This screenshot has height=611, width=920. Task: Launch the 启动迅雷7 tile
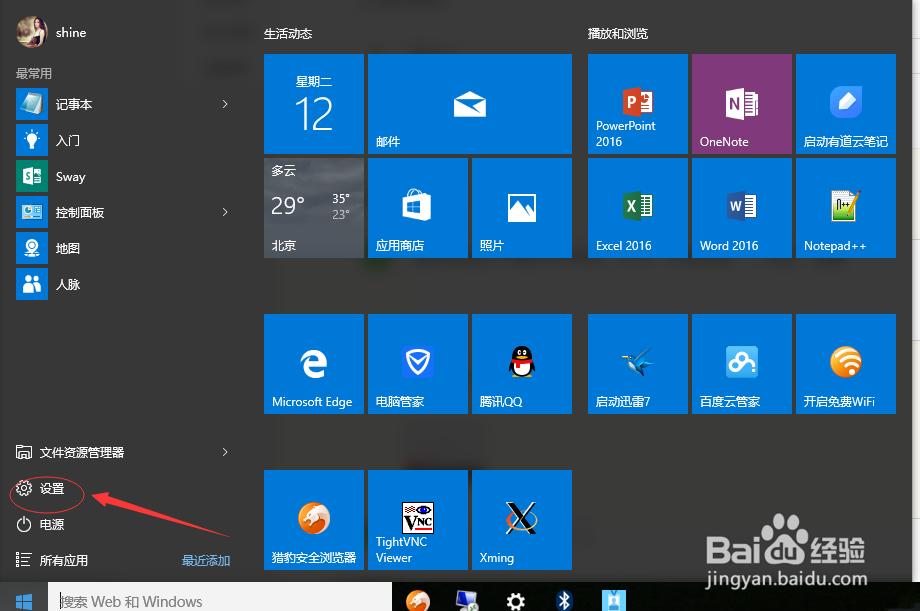638,364
